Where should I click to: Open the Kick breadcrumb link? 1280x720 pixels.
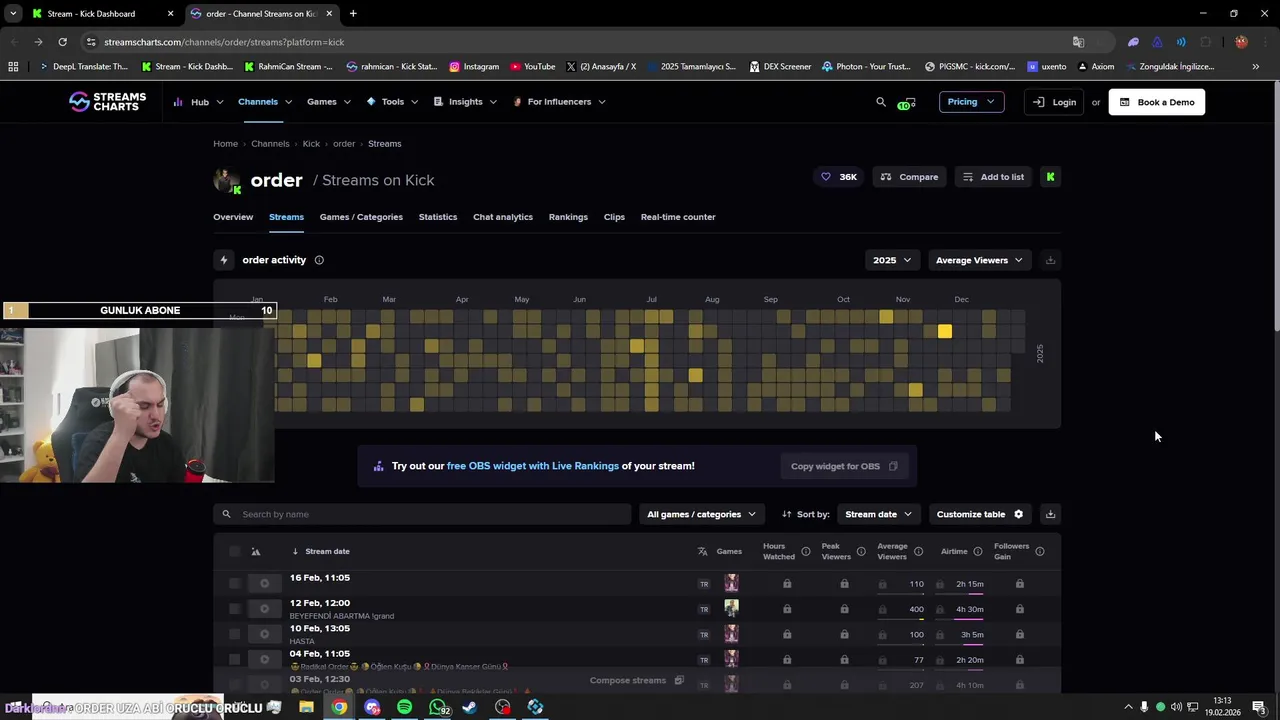pos(311,144)
